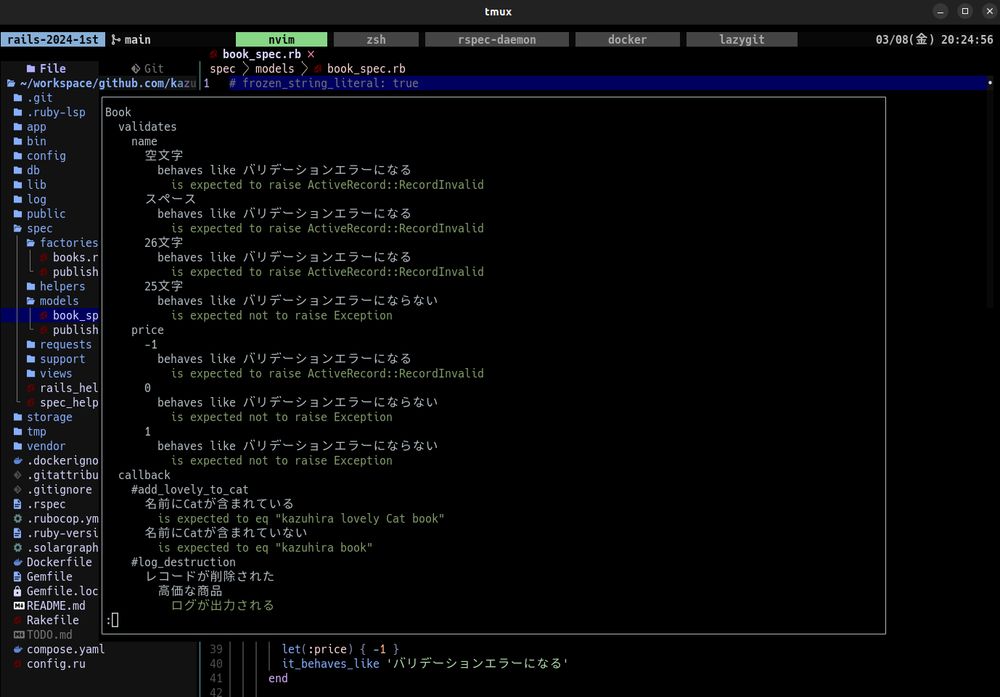Click the bin folder icon
The width and height of the screenshot is (1000, 697).
point(18,141)
